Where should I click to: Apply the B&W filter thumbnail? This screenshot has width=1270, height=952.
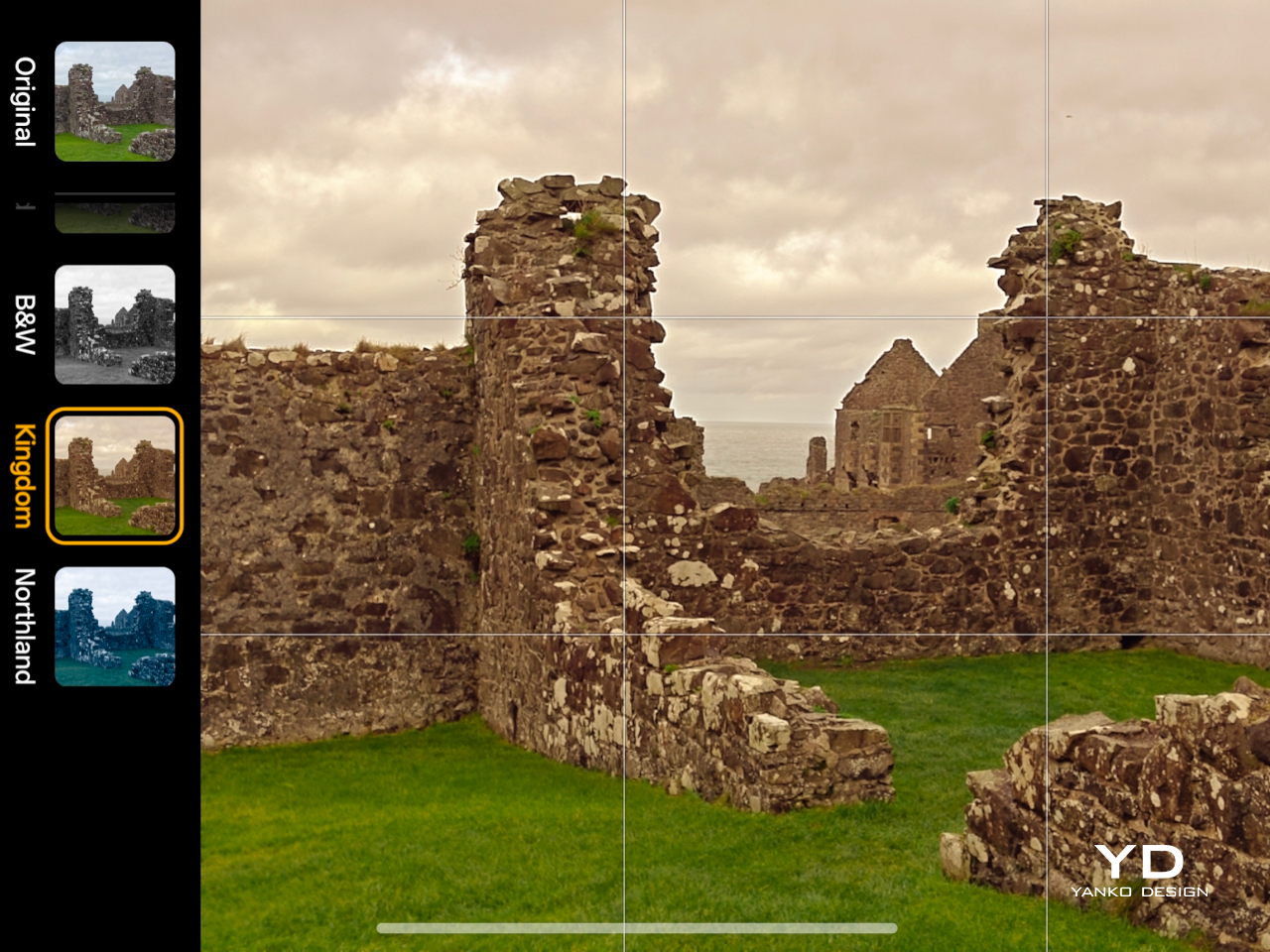[114, 324]
